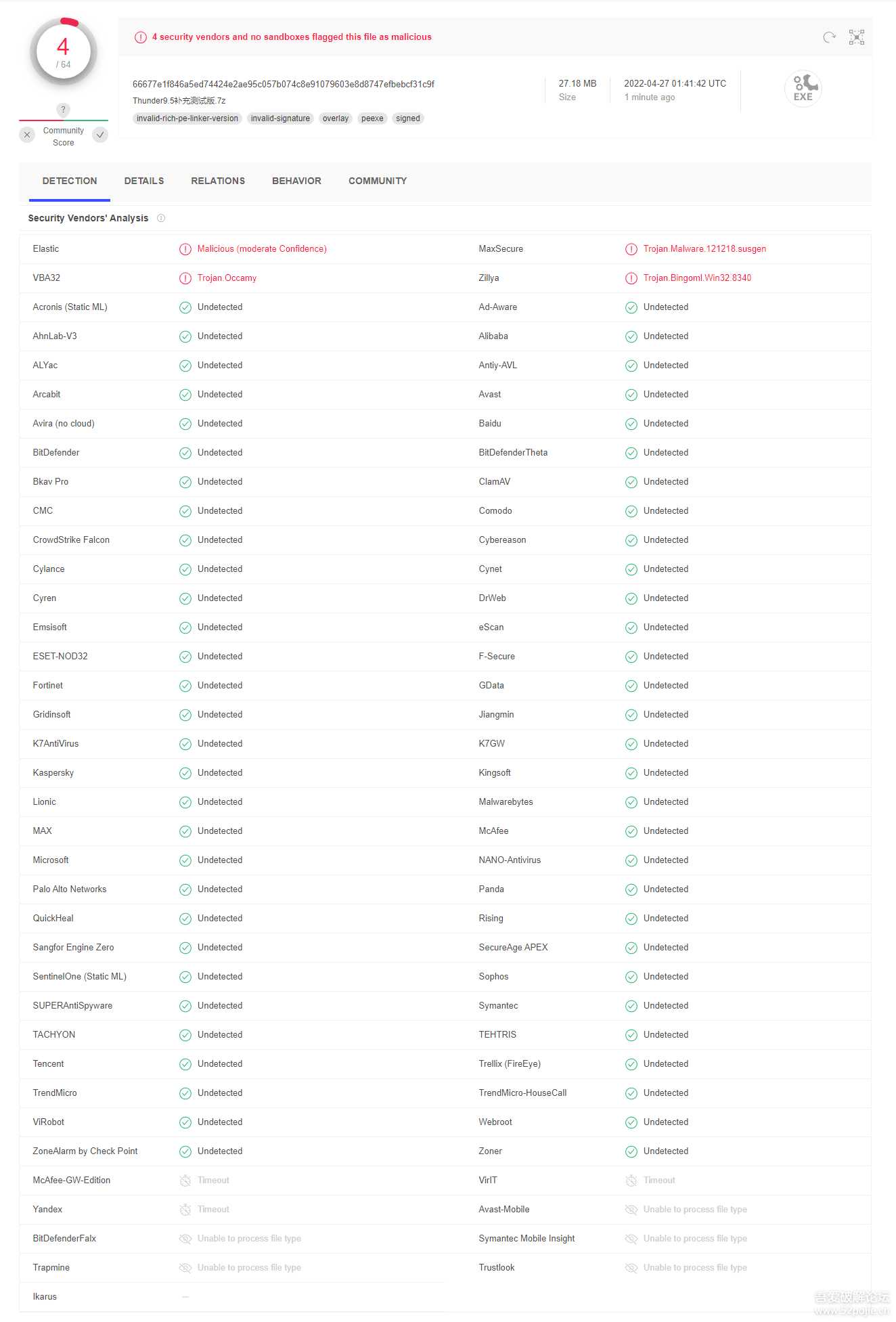Screen dimensions: 896x1322
Task: Click the Undetected checkmark icon for Kaspersky
Action: 185,773
